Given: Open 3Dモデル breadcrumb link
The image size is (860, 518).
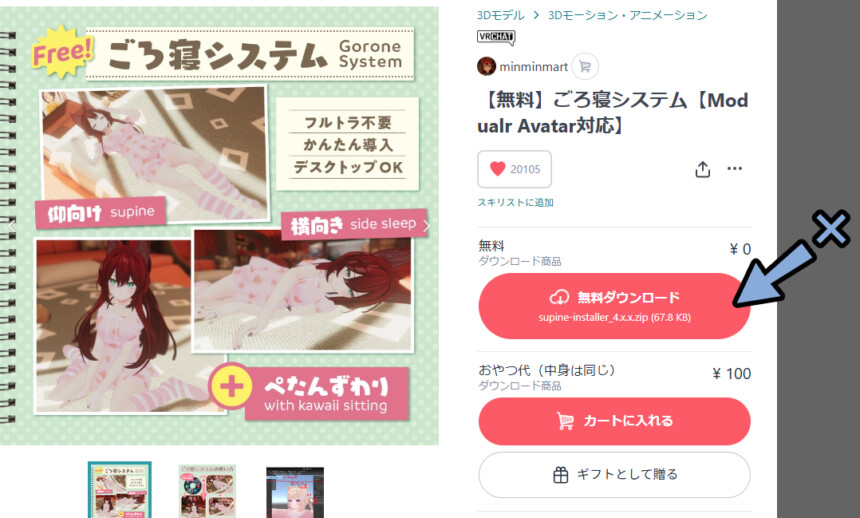Looking at the screenshot, I should [x=500, y=15].
